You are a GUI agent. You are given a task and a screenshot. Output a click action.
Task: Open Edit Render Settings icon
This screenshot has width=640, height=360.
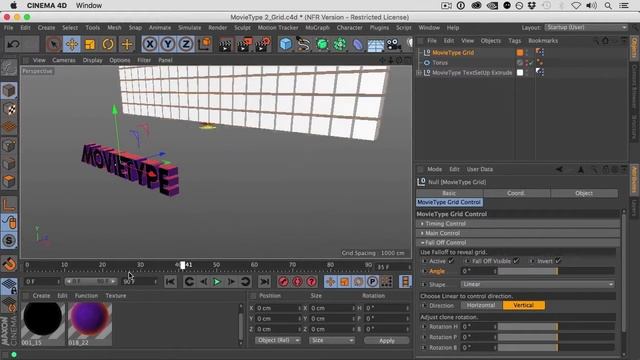click(x=262, y=44)
